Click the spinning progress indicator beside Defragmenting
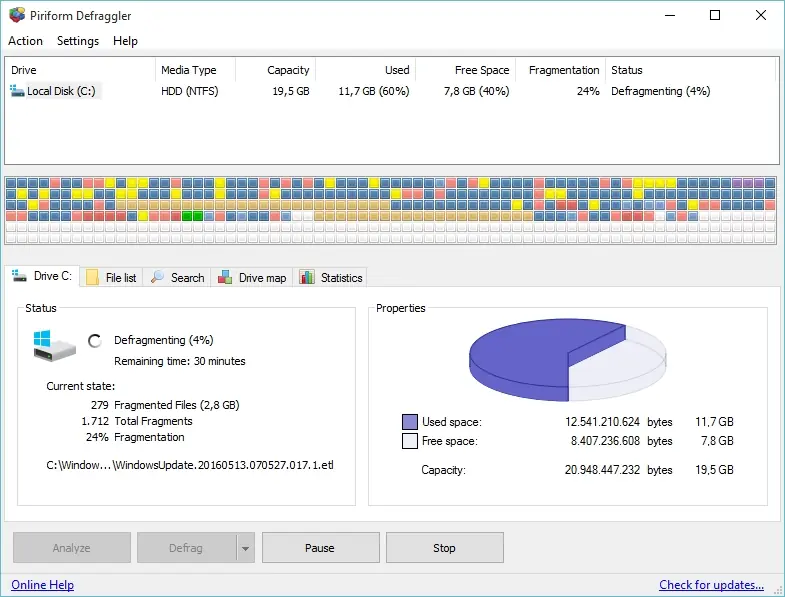Viewport: 785px width, 597px height. tap(95, 341)
